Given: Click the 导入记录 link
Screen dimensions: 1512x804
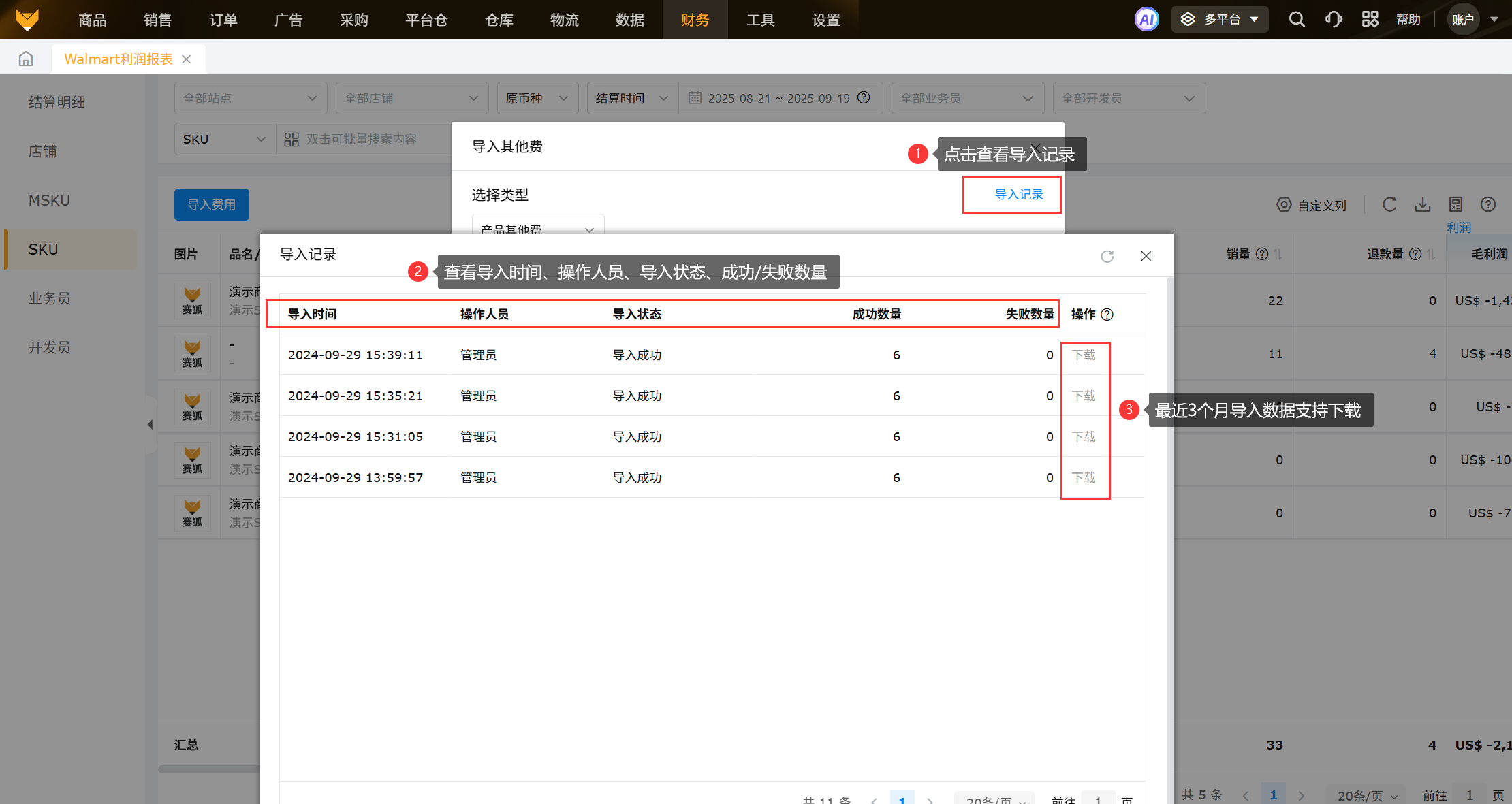Looking at the screenshot, I should tap(1019, 195).
